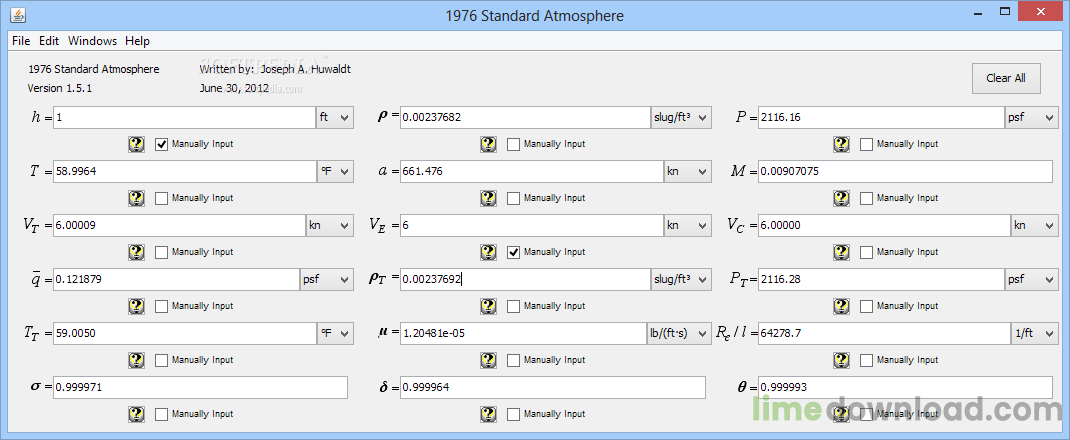This screenshot has height=440, width=1070.
Task: Click help icon beneath pressure P field
Action: (842, 144)
